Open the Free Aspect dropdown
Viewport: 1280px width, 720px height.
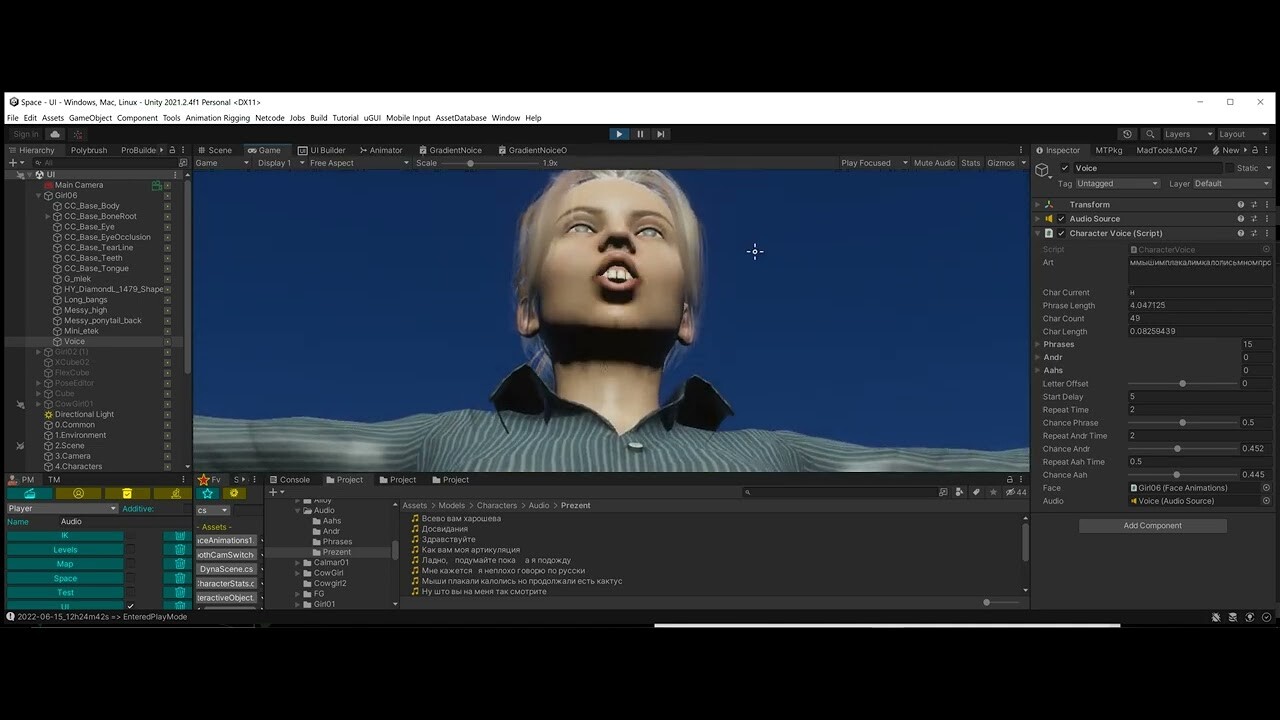coord(330,162)
